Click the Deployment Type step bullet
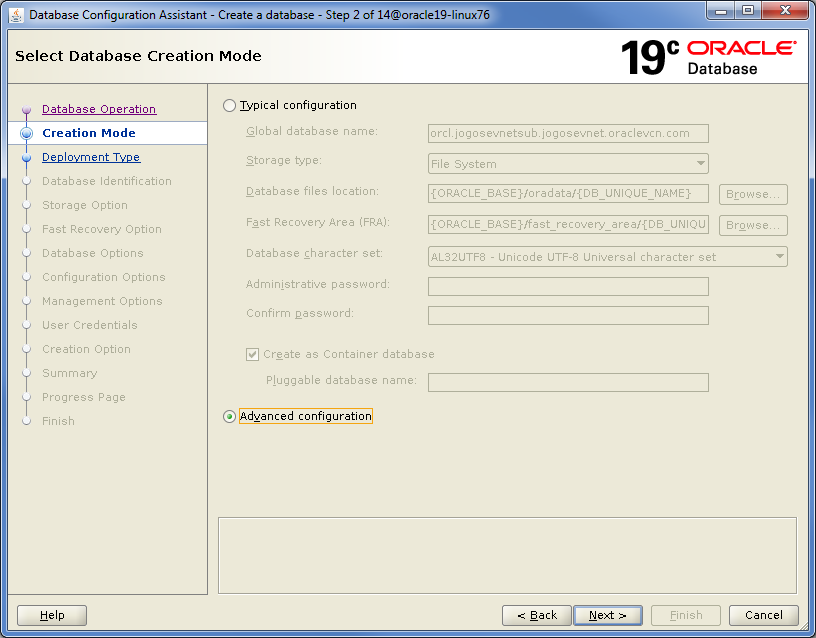816x638 pixels. 27,157
